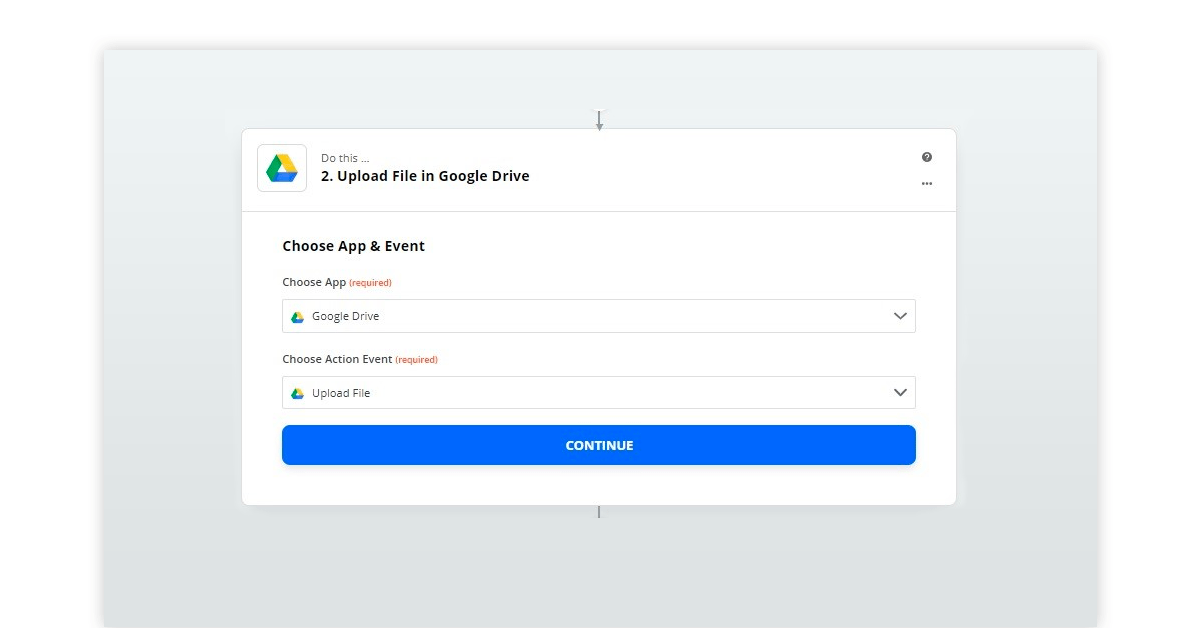
Task: Expand the Choose Action Event dropdown arrow
Action: tap(900, 393)
